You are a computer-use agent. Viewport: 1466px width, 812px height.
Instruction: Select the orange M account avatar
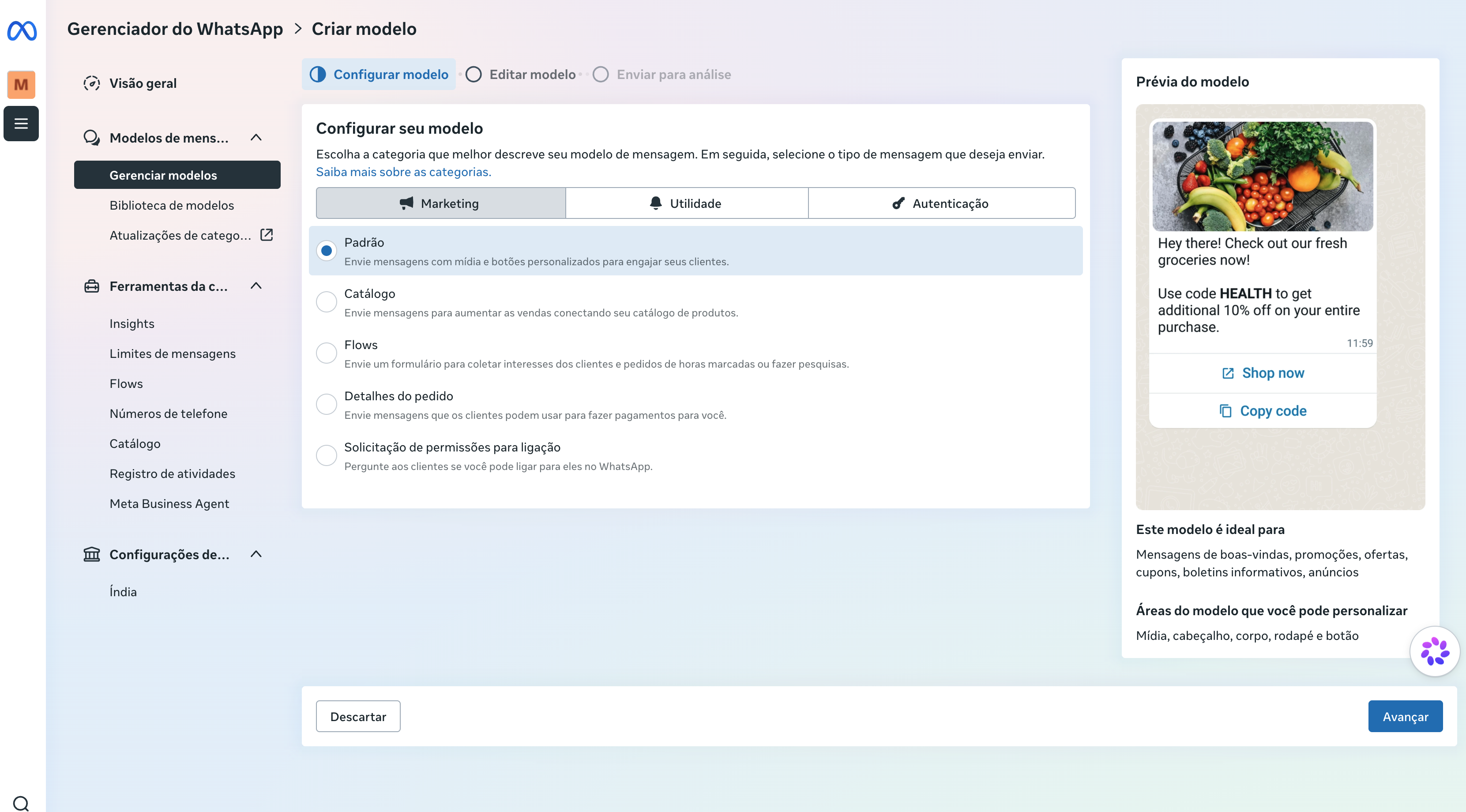coord(21,85)
